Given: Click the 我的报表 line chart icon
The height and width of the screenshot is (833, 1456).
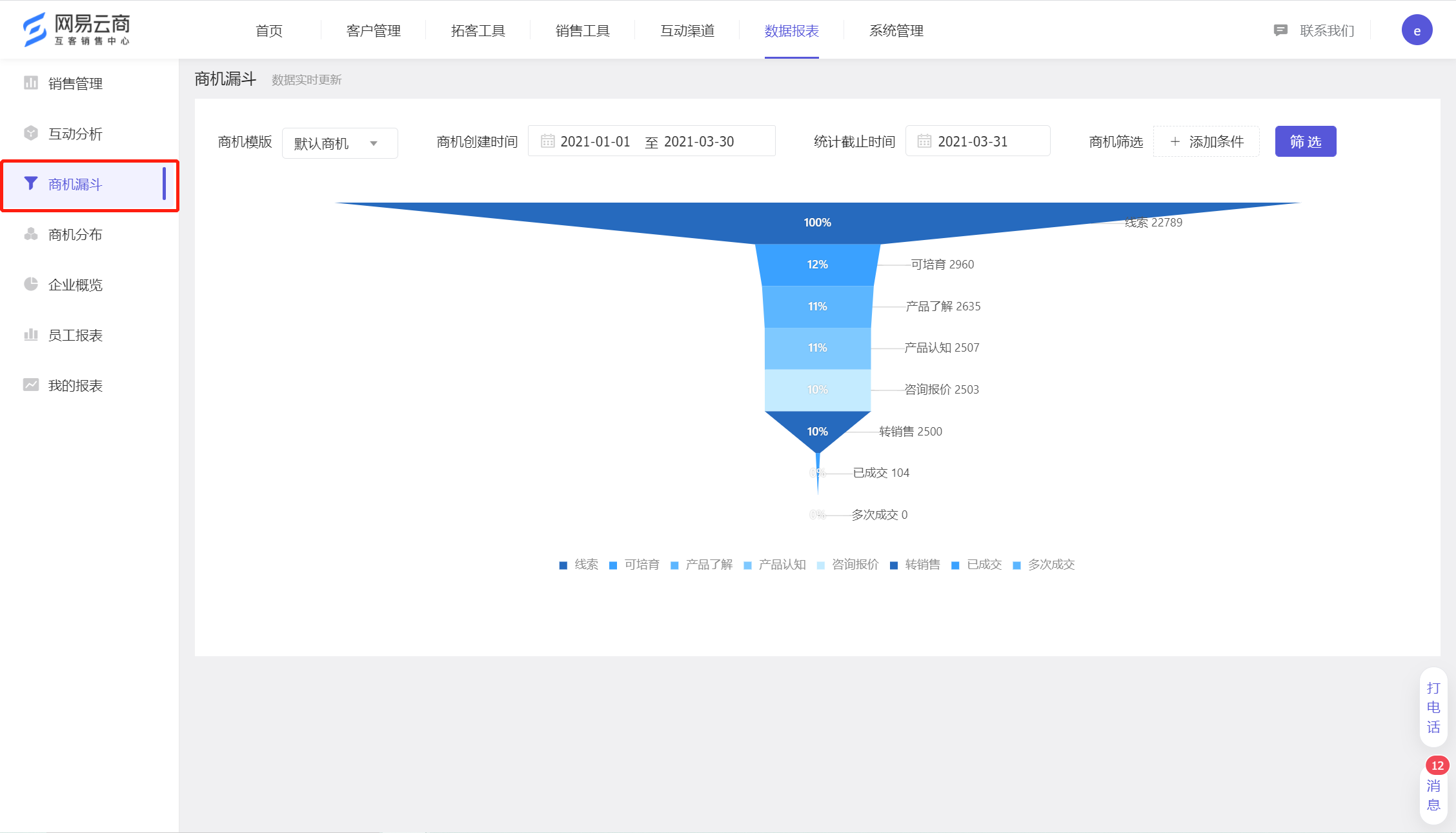Looking at the screenshot, I should coord(30,385).
